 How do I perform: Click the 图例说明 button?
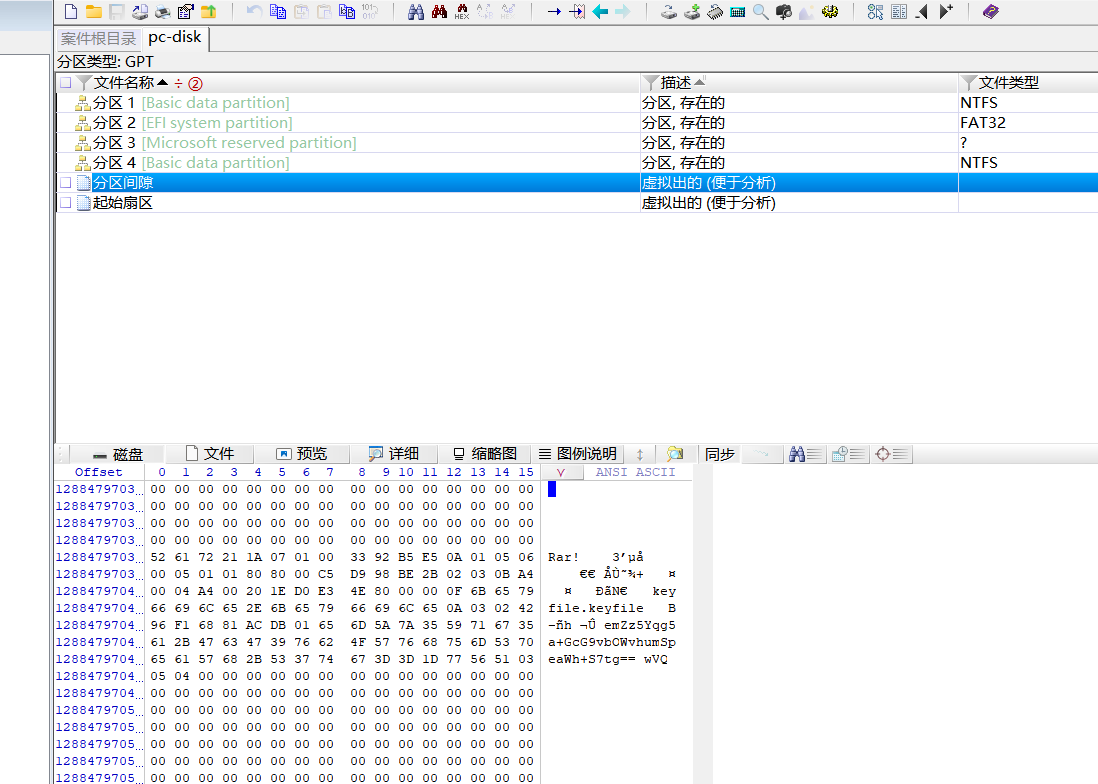click(x=578, y=454)
